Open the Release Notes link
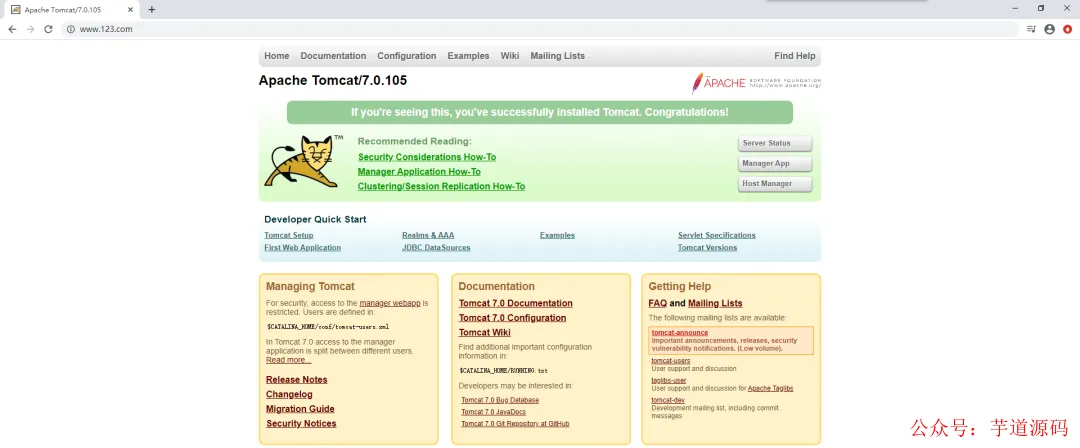The width and height of the screenshot is (1080, 448). pyautogui.click(x=297, y=380)
